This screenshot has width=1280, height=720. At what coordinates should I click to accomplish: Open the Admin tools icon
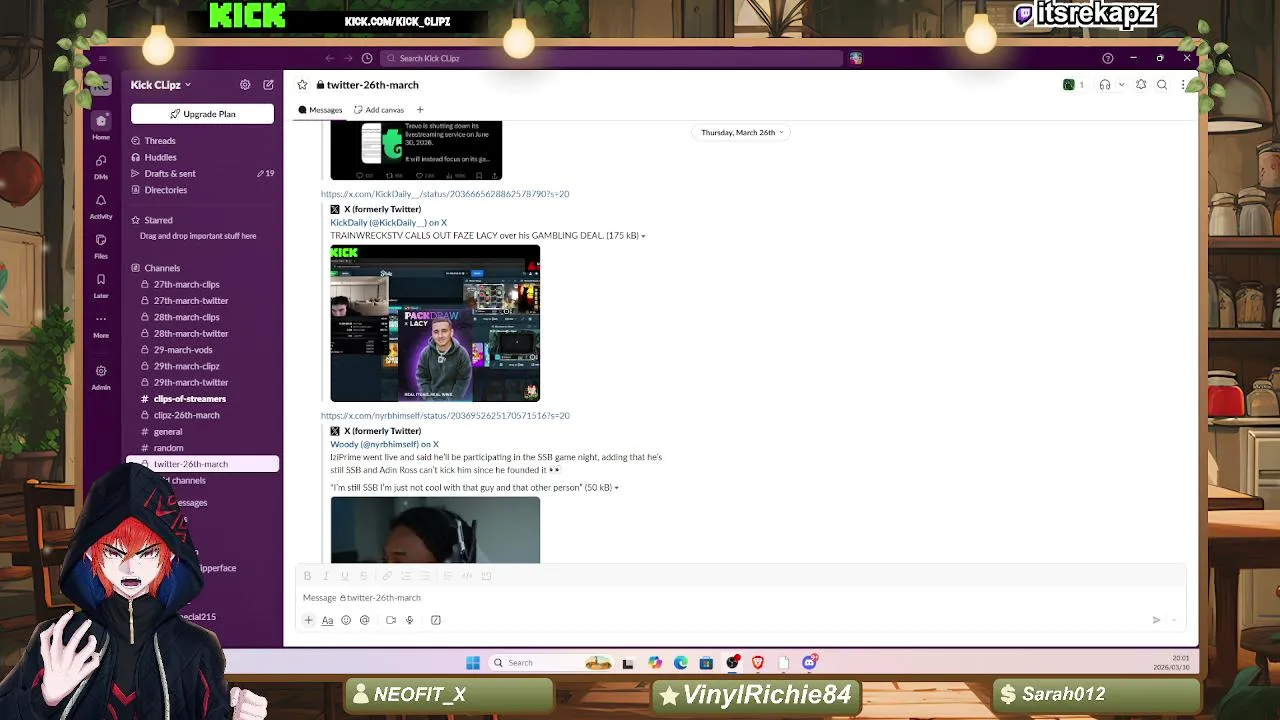tap(101, 376)
